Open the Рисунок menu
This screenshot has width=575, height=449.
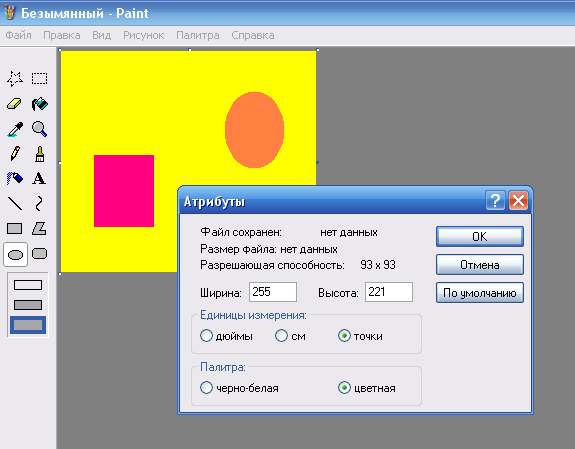(143, 35)
